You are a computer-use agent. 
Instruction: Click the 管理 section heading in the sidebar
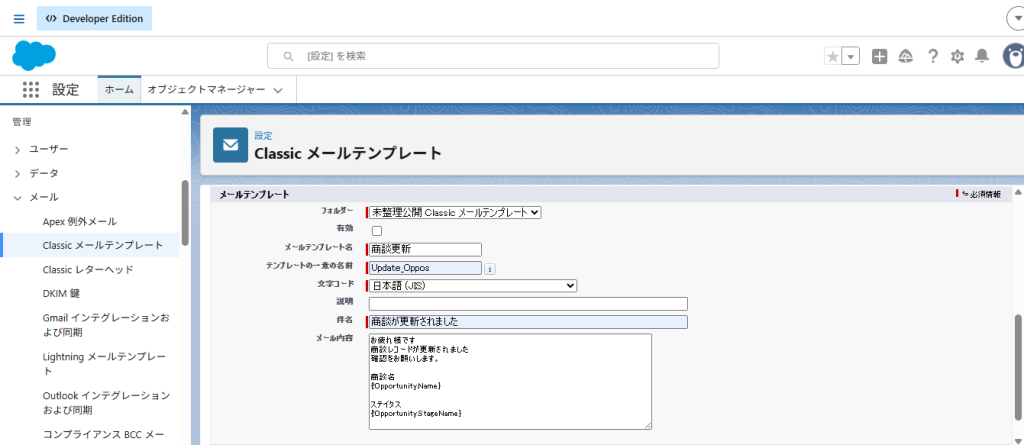pos(22,122)
